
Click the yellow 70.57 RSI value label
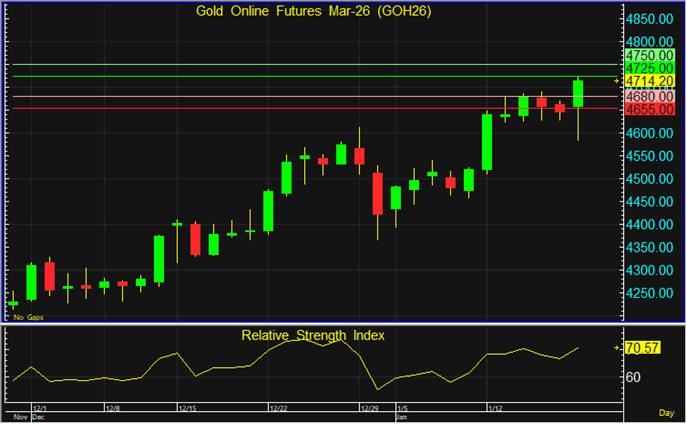(645, 348)
